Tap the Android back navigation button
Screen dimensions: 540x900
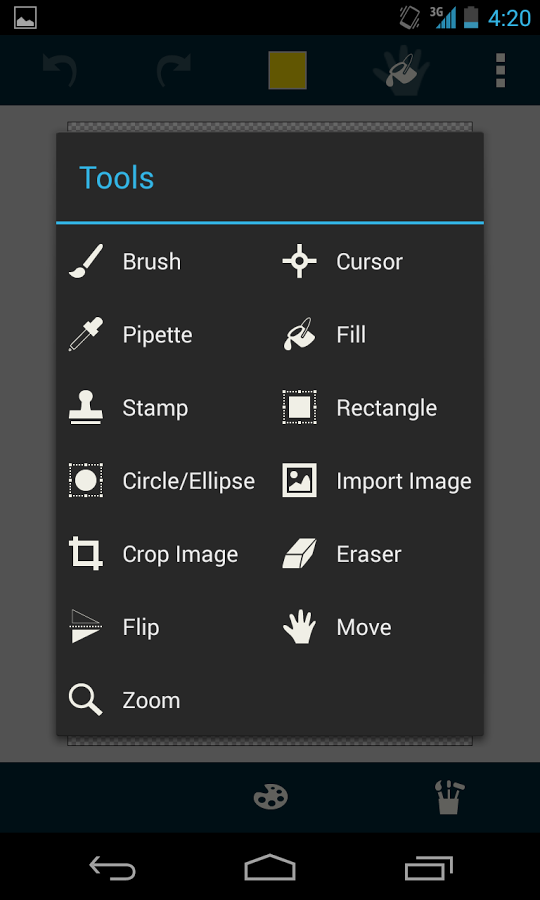pos(112,867)
